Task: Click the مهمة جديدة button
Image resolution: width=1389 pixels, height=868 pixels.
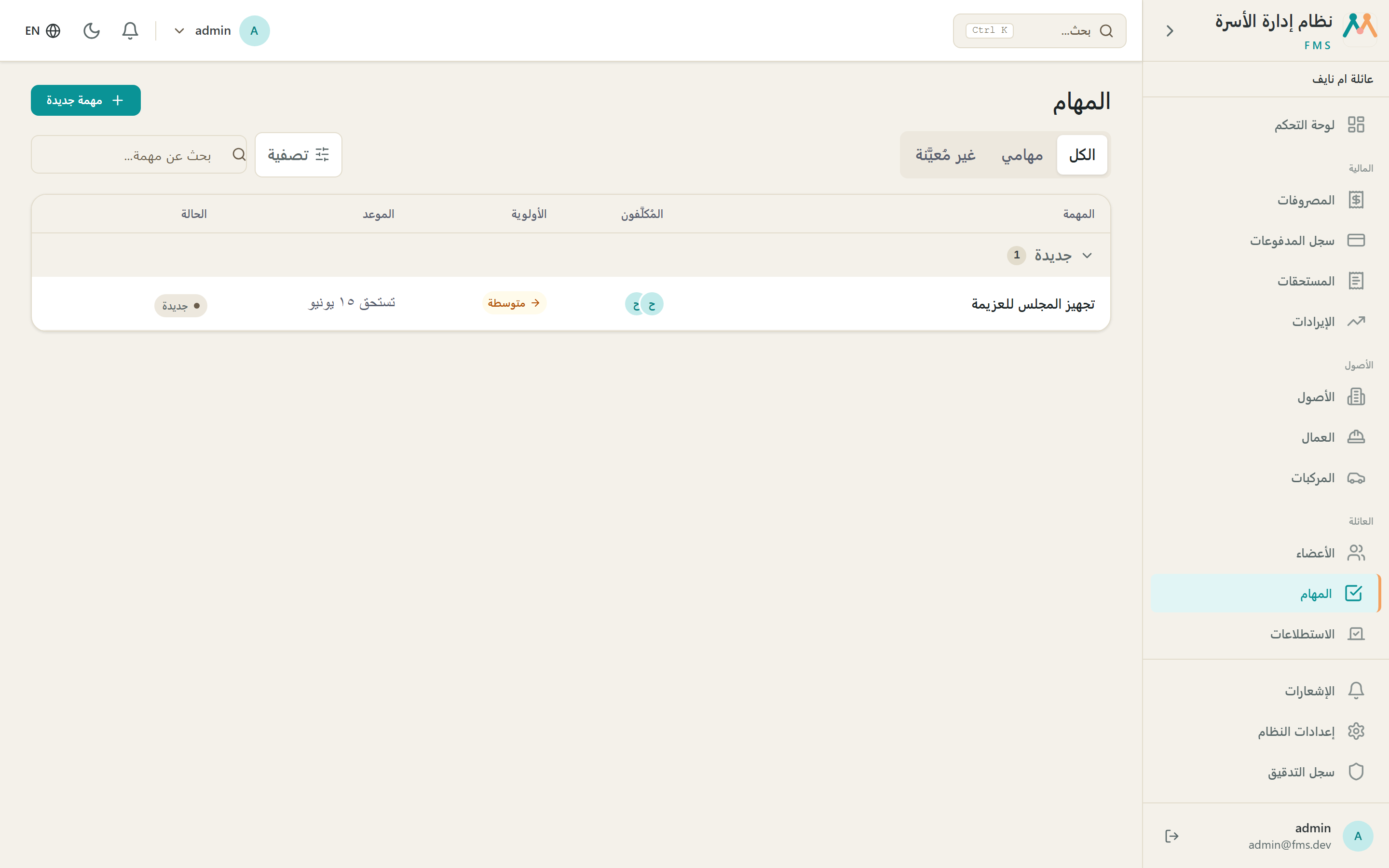Action: tap(85, 100)
